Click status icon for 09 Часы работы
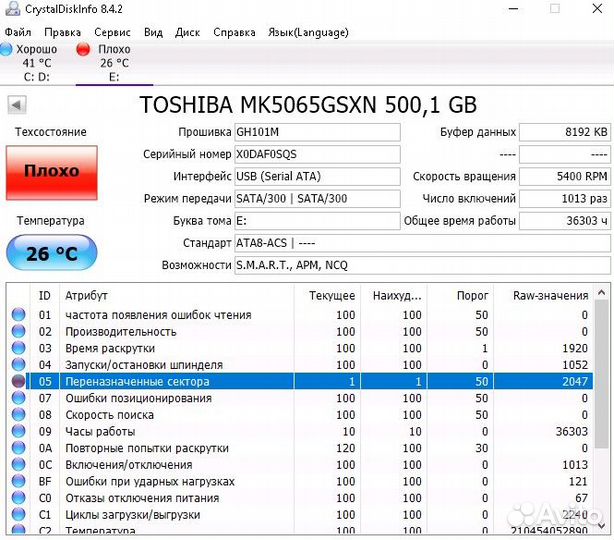Viewport: 614px width, 540px height. click(x=18, y=431)
